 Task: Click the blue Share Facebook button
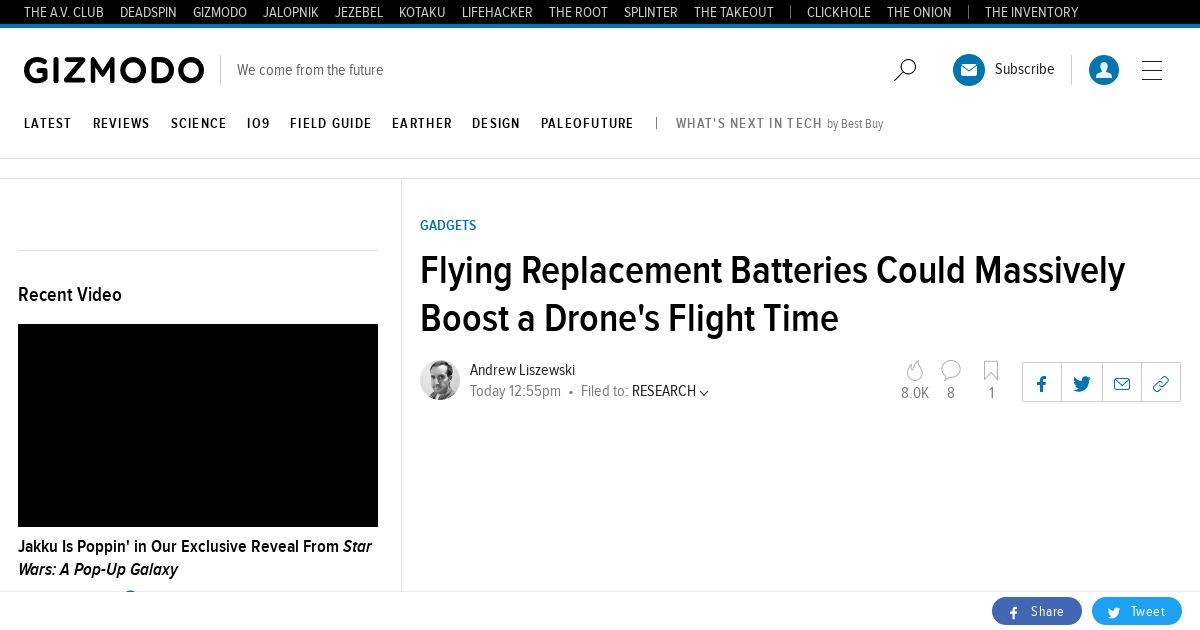coord(1037,611)
